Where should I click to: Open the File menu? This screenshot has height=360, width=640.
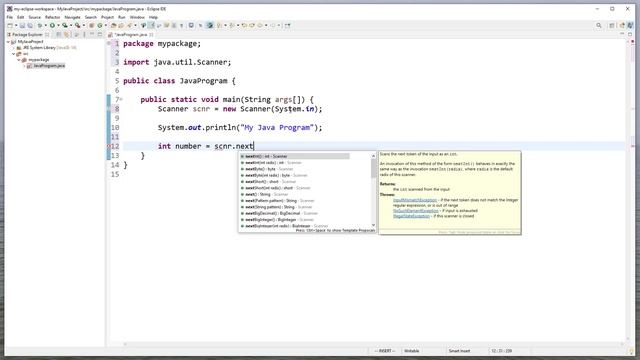coord(9,17)
